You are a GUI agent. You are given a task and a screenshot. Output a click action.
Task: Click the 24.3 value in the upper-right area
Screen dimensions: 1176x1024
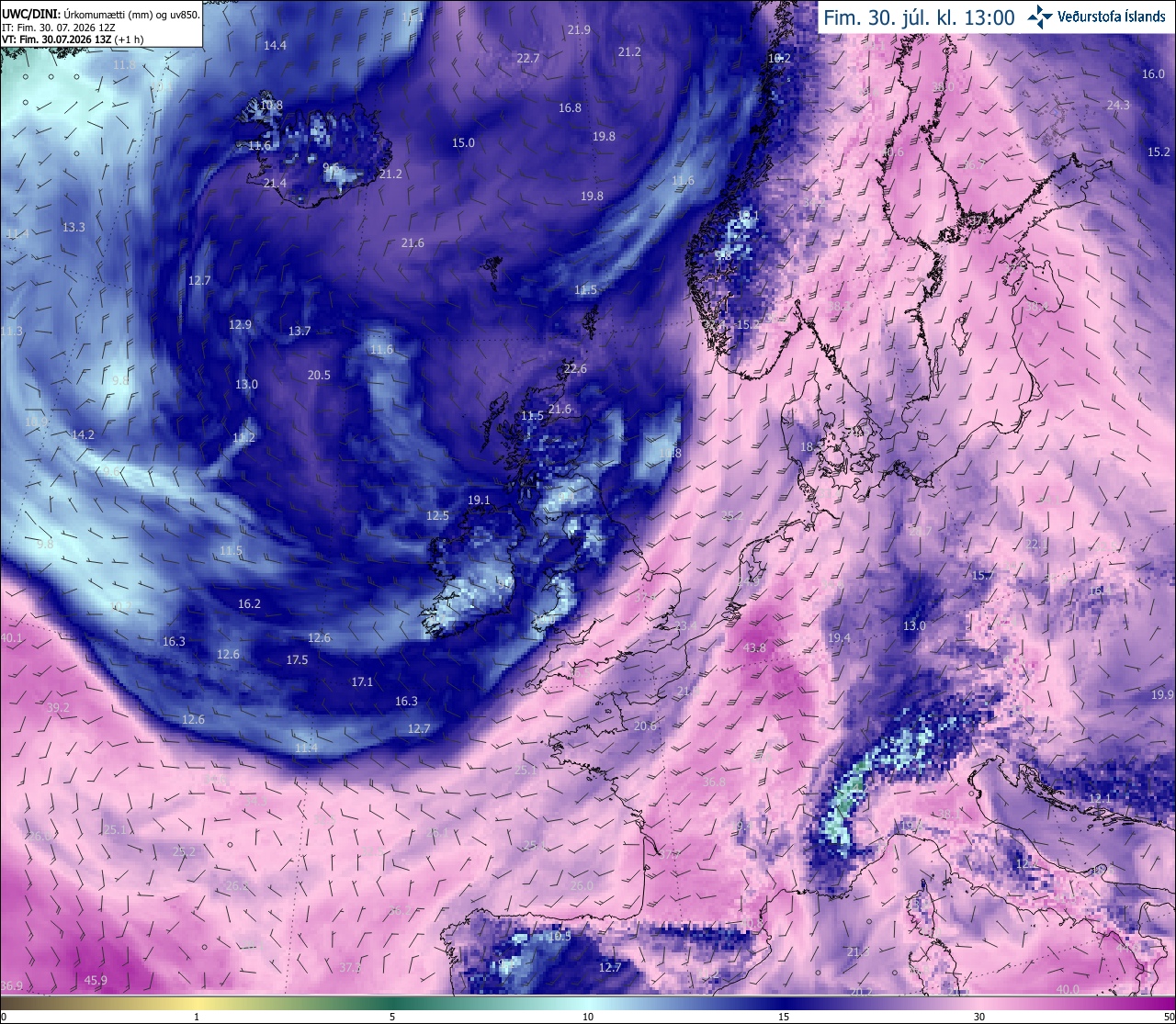1118,106
